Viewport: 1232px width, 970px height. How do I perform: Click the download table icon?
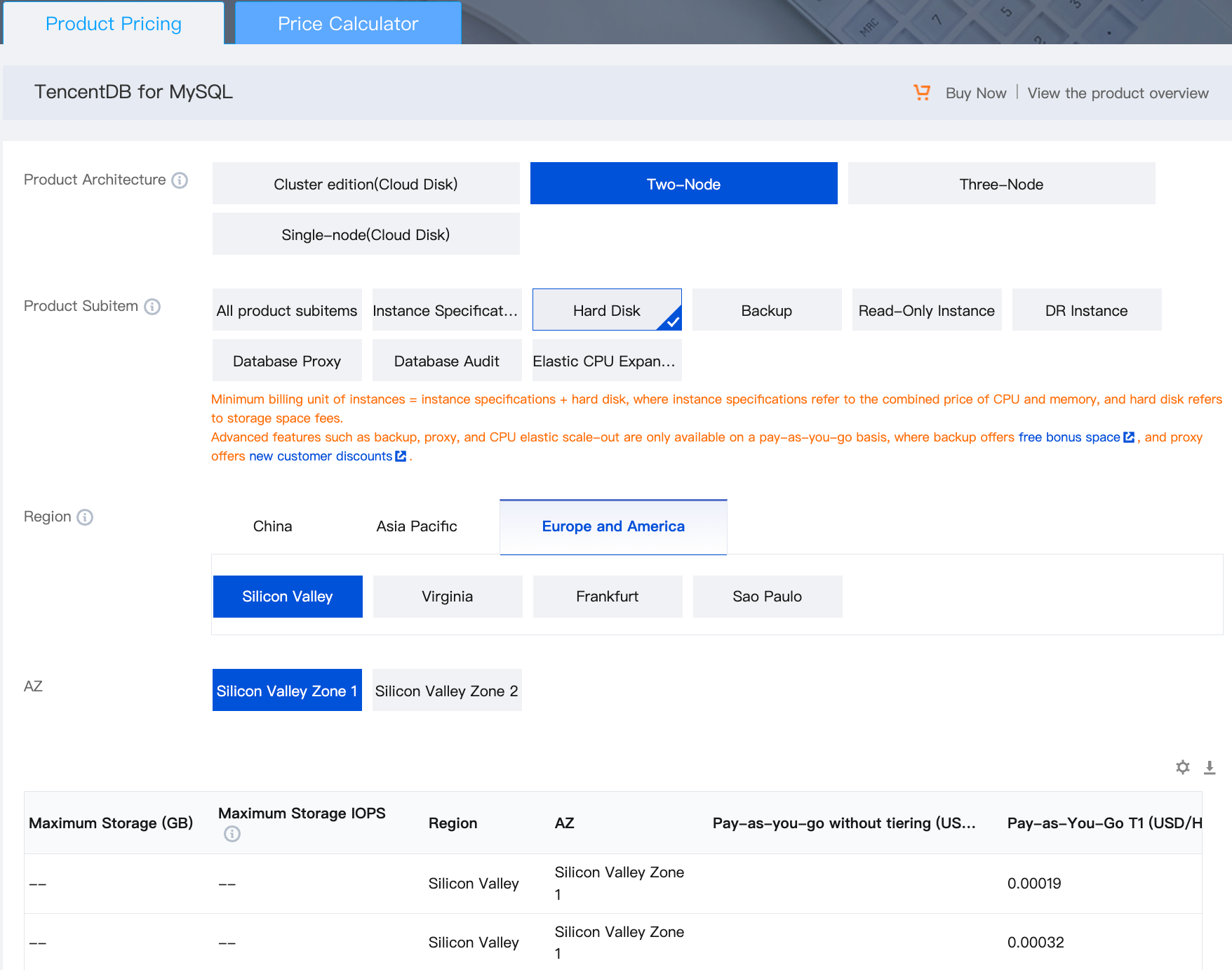click(1210, 767)
